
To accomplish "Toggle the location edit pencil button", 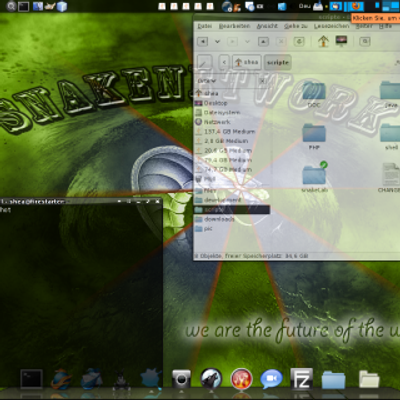I will (x=204, y=62).
